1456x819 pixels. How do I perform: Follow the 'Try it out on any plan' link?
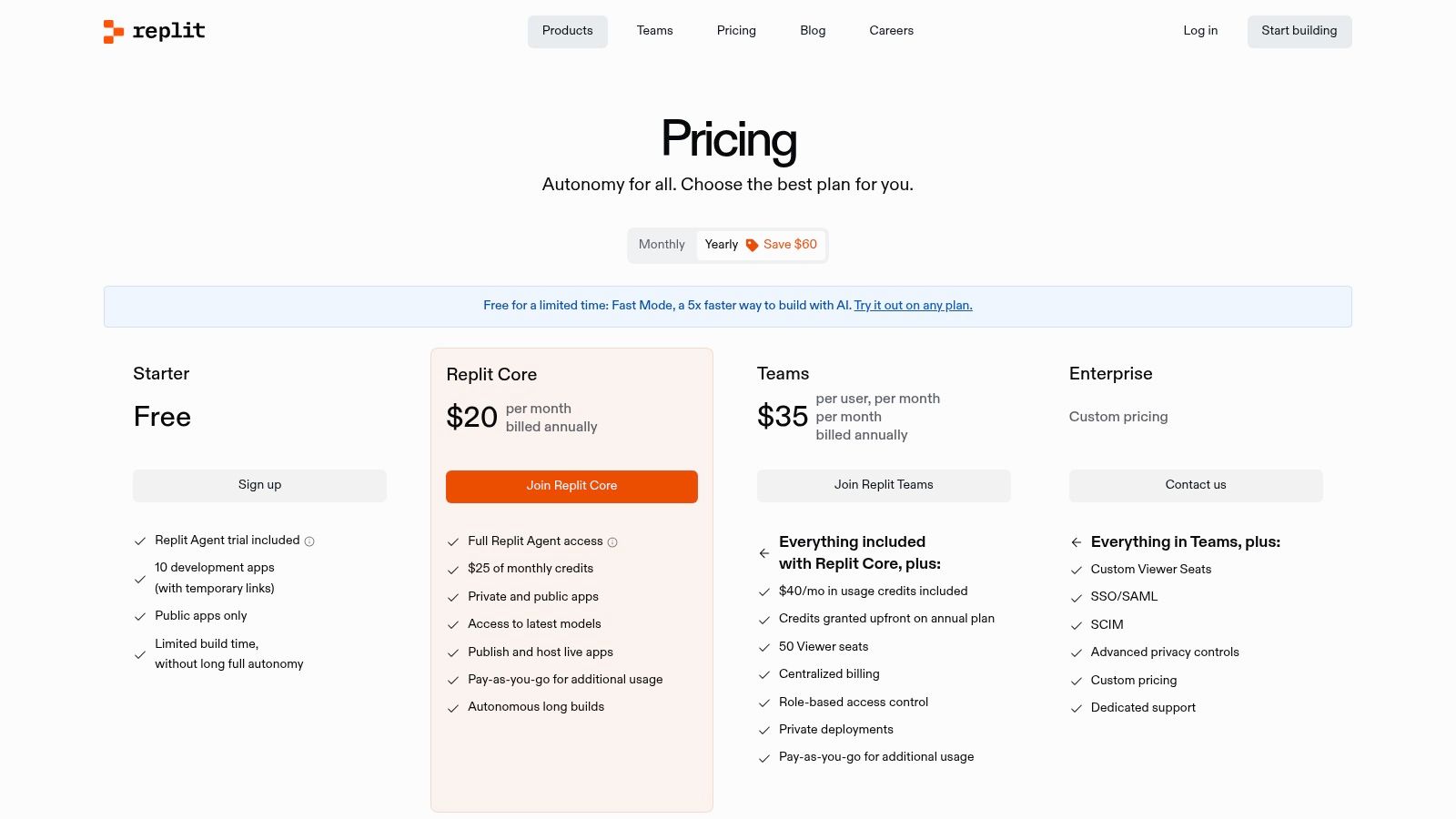pyautogui.click(x=913, y=306)
